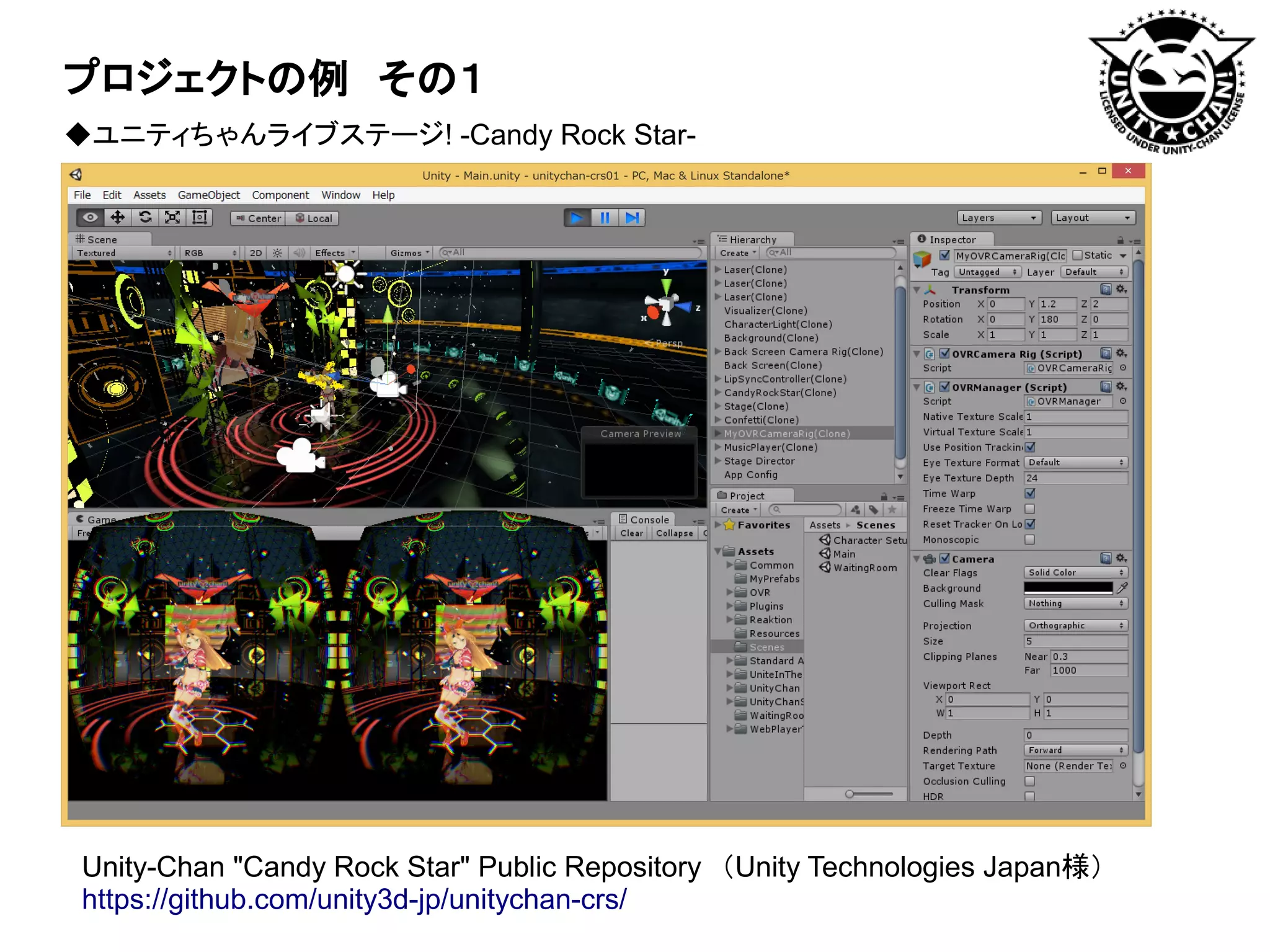This screenshot has height=952, width=1270.
Task: Click the Background color swatch
Action: tap(1068, 588)
